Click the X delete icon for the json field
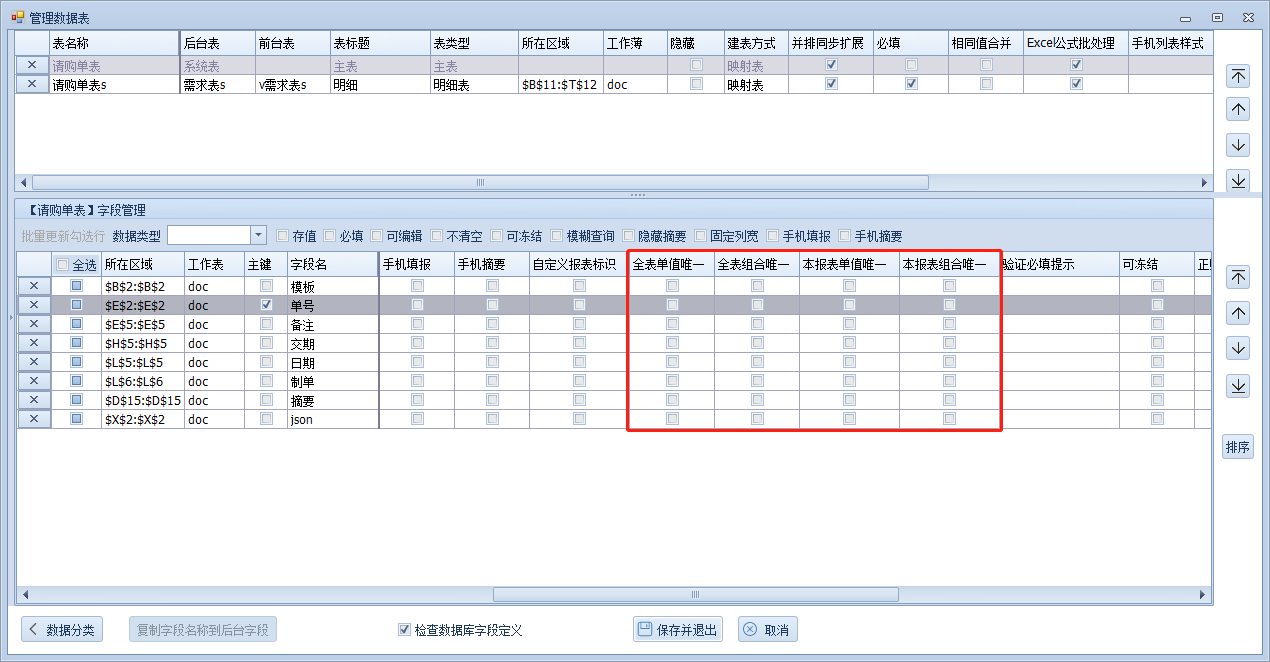Screen dimensions: 1270x662 (34, 419)
